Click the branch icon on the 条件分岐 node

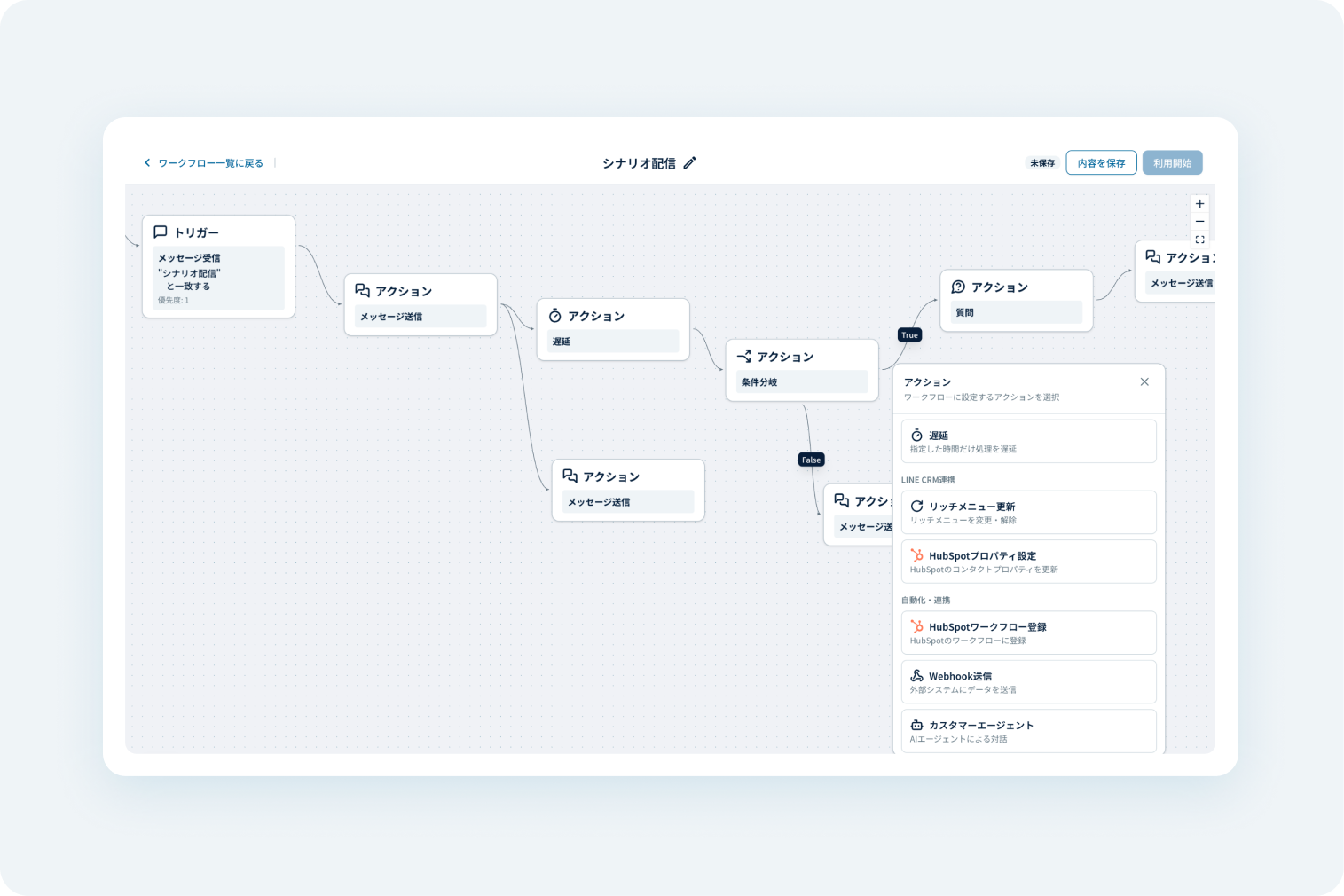[744, 356]
